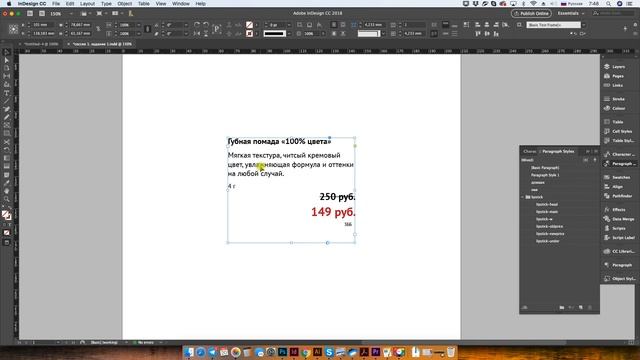Open Photoshop from the Dock
Viewport: 640px width, 360px height.
click(x=282, y=351)
